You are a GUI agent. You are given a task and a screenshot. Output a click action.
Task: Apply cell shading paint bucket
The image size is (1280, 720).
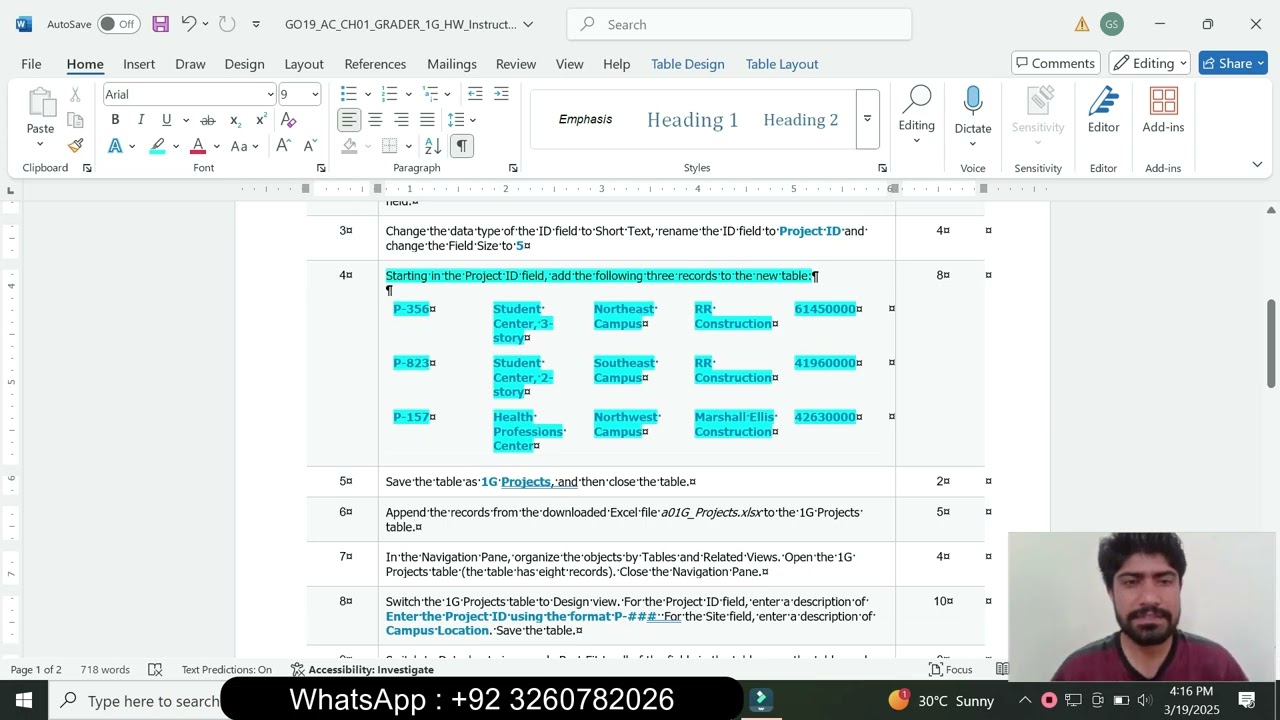[x=349, y=146]
